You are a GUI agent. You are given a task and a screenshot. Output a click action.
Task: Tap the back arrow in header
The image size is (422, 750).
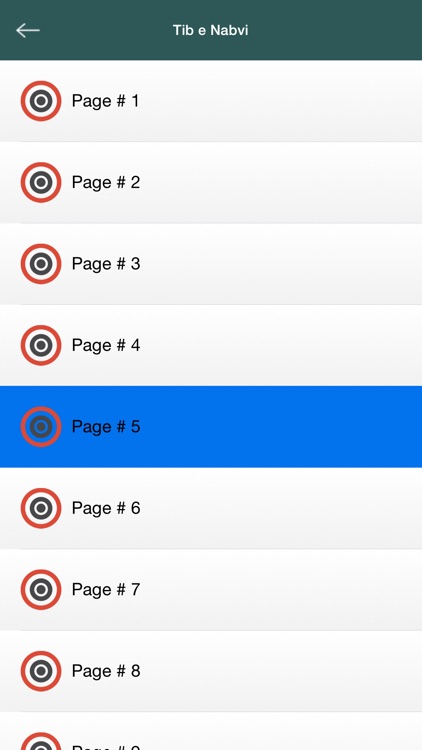click(27, 31)
